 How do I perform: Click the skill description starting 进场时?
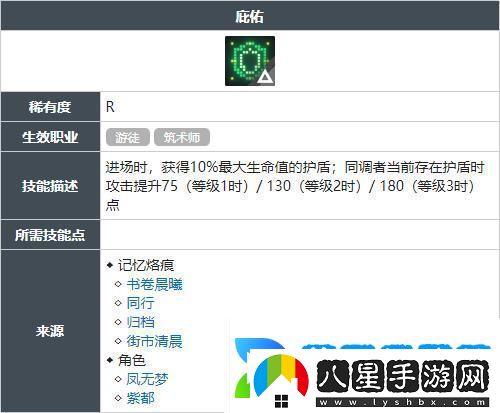pos(295,186)
